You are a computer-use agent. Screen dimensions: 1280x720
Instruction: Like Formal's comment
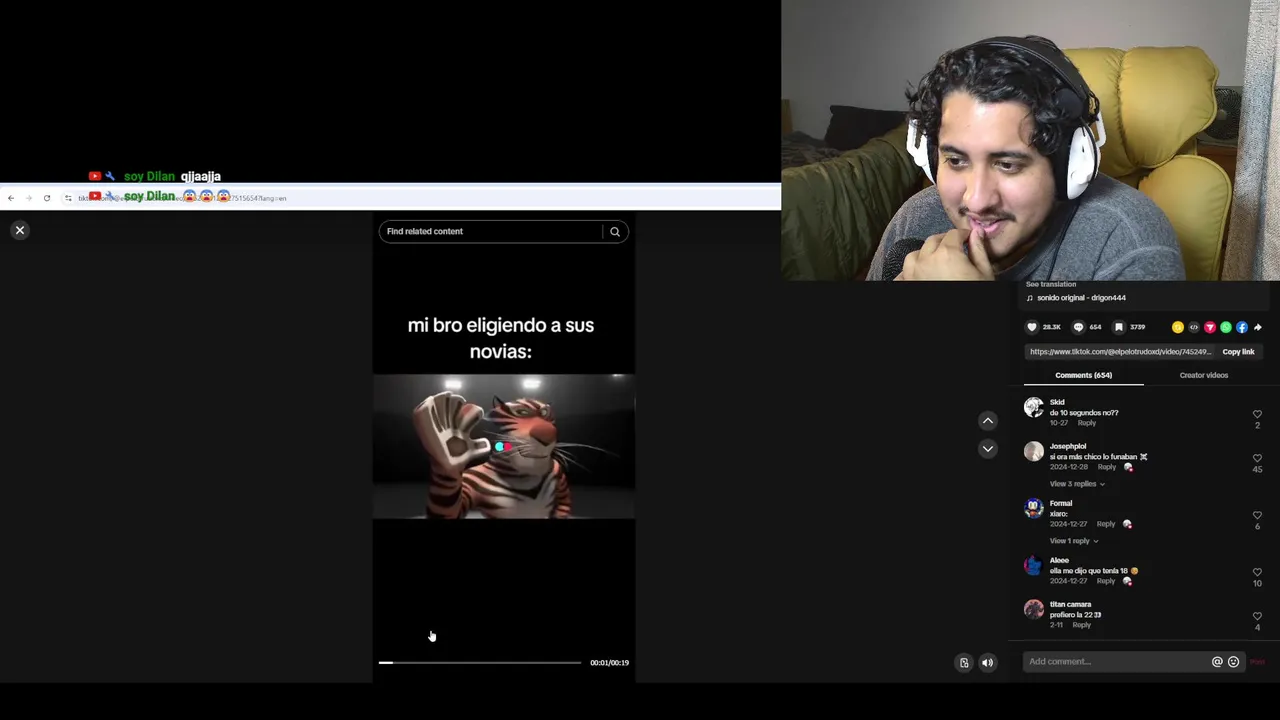1257,516
